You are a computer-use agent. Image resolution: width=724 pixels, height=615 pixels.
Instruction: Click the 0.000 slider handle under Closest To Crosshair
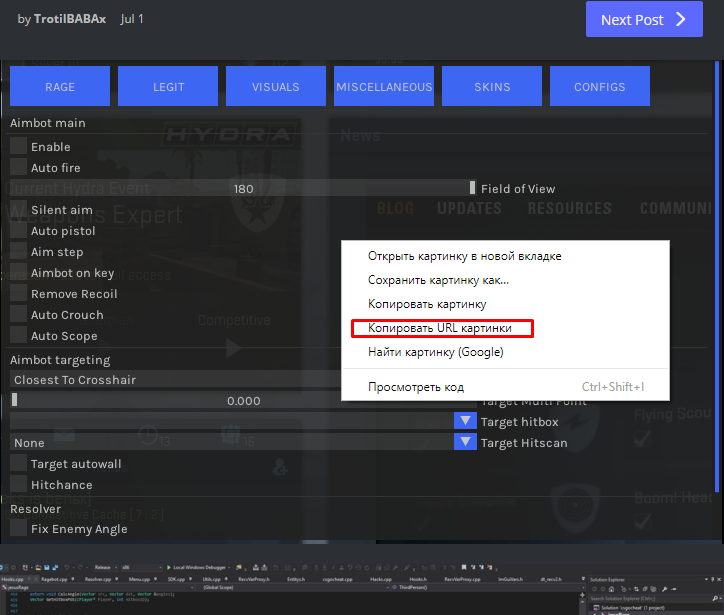coord(15,400)
